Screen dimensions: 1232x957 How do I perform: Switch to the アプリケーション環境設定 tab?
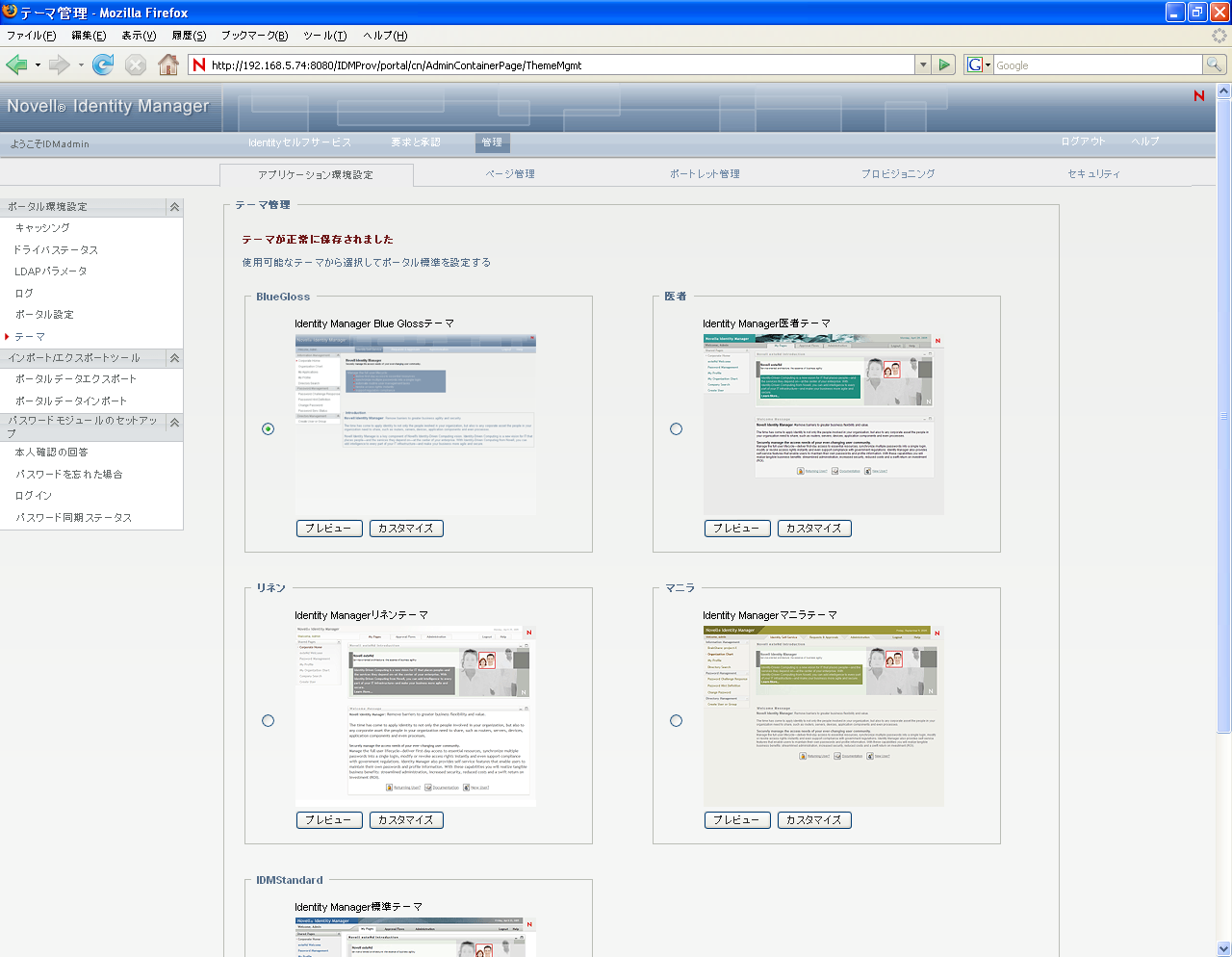click(316, 174)
